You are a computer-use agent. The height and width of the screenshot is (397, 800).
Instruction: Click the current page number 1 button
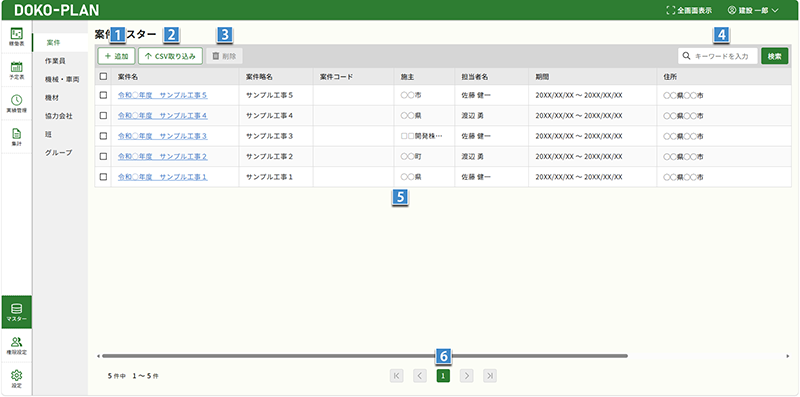coord(443,376)
